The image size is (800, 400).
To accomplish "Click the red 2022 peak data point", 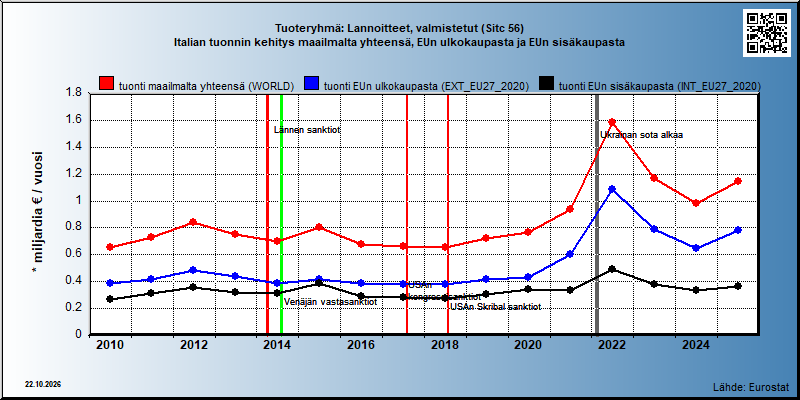I will [612, 122].
